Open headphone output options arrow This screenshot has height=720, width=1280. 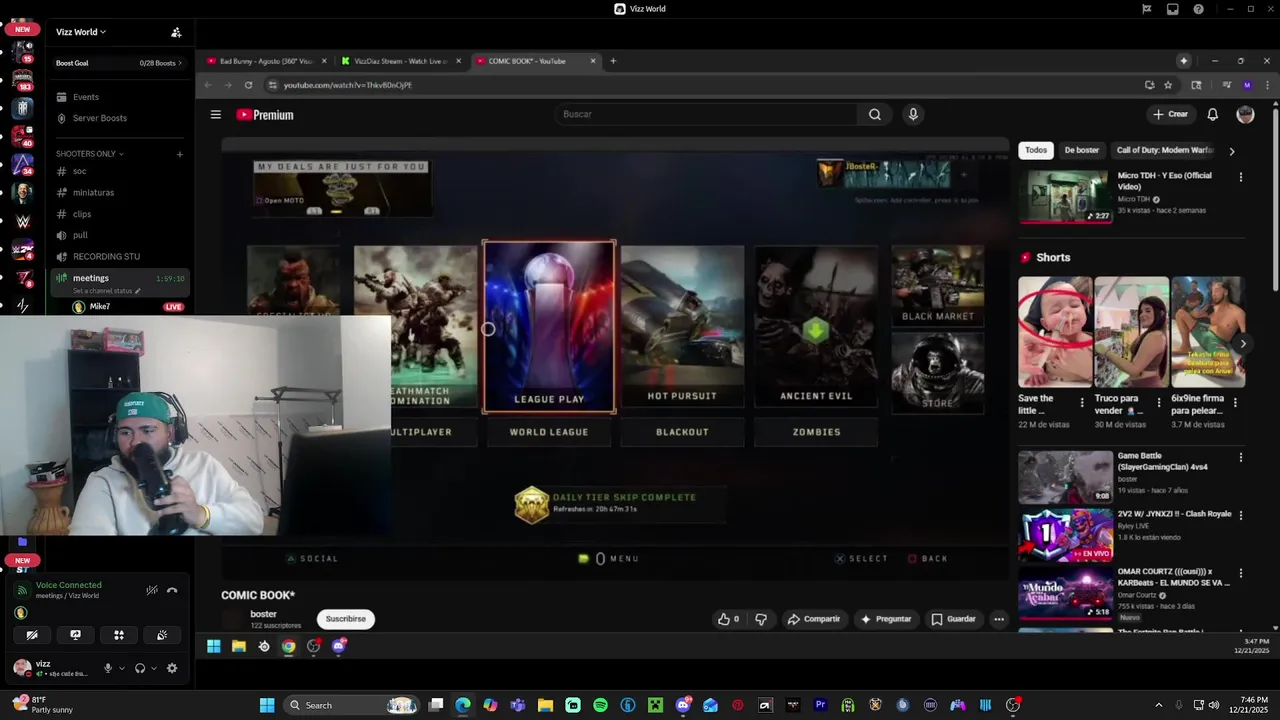point(154,668)
